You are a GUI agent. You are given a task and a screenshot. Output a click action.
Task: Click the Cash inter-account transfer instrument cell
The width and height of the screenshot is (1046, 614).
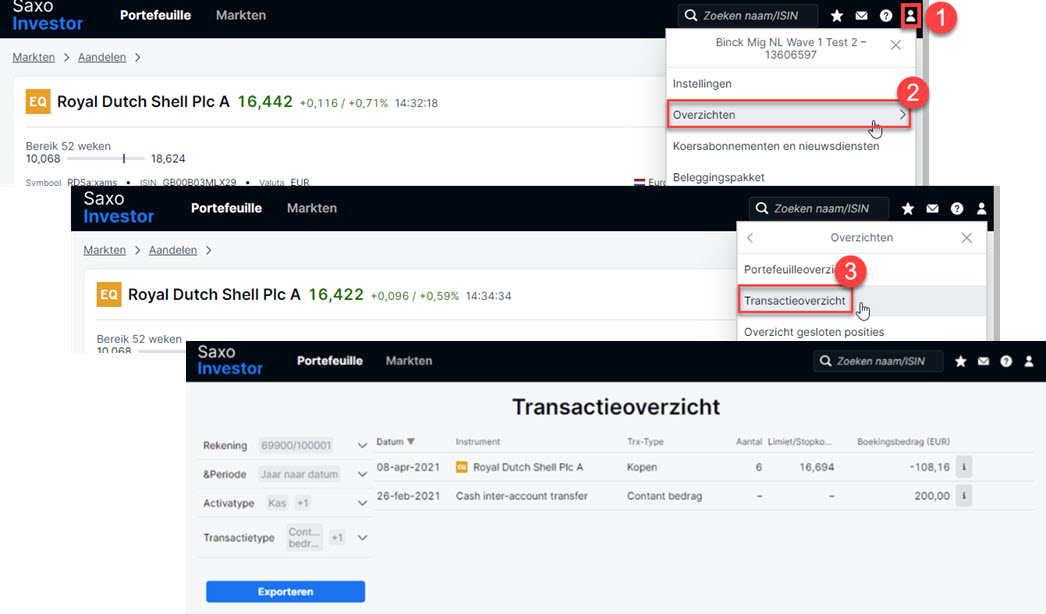pyautogui.click(x=522, y=496)
